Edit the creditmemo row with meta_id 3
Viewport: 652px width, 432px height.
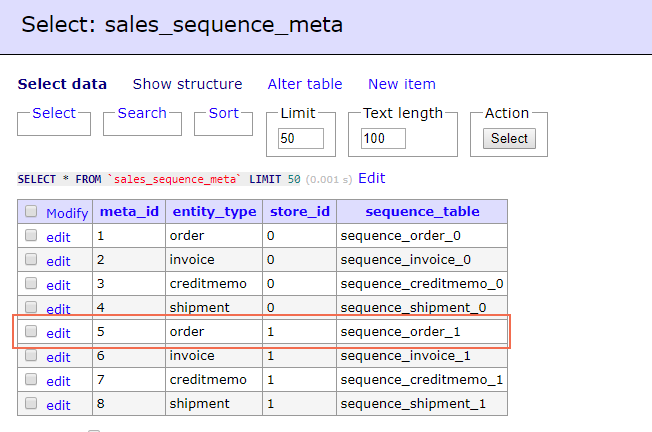tap(58, 285)
